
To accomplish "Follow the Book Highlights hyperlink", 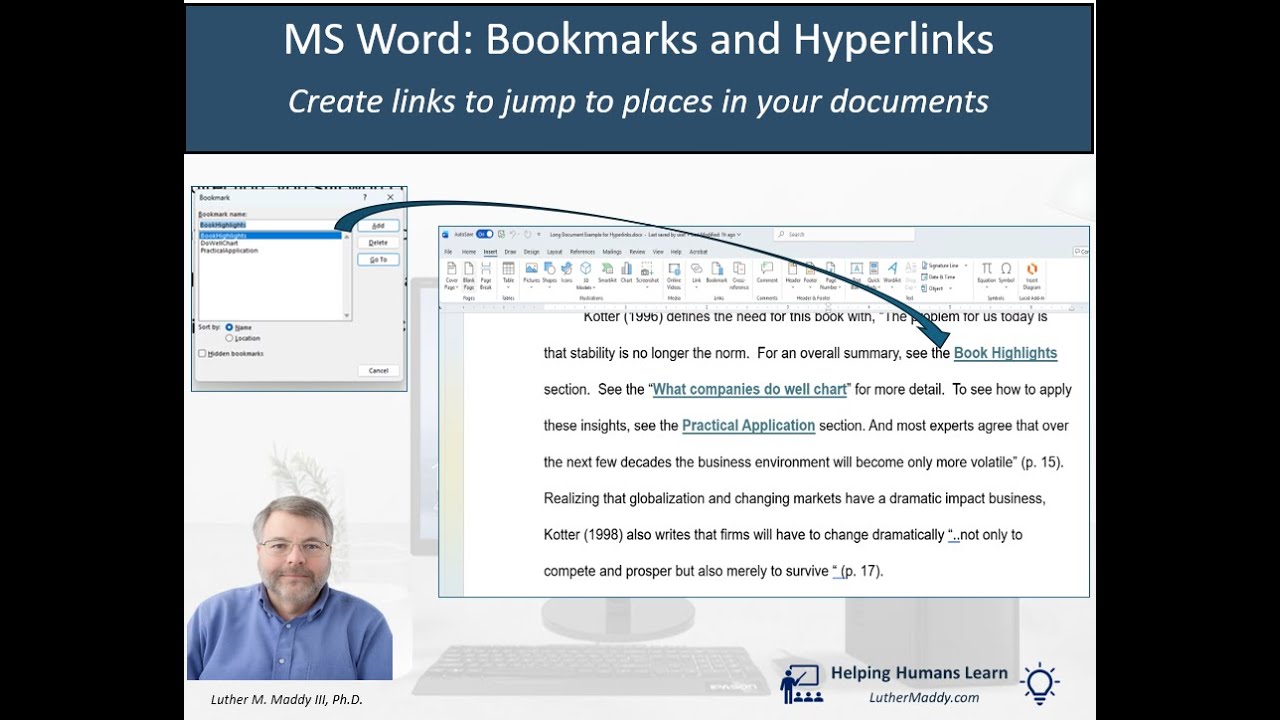I will pyautogui.click(x=1005, y=353).
